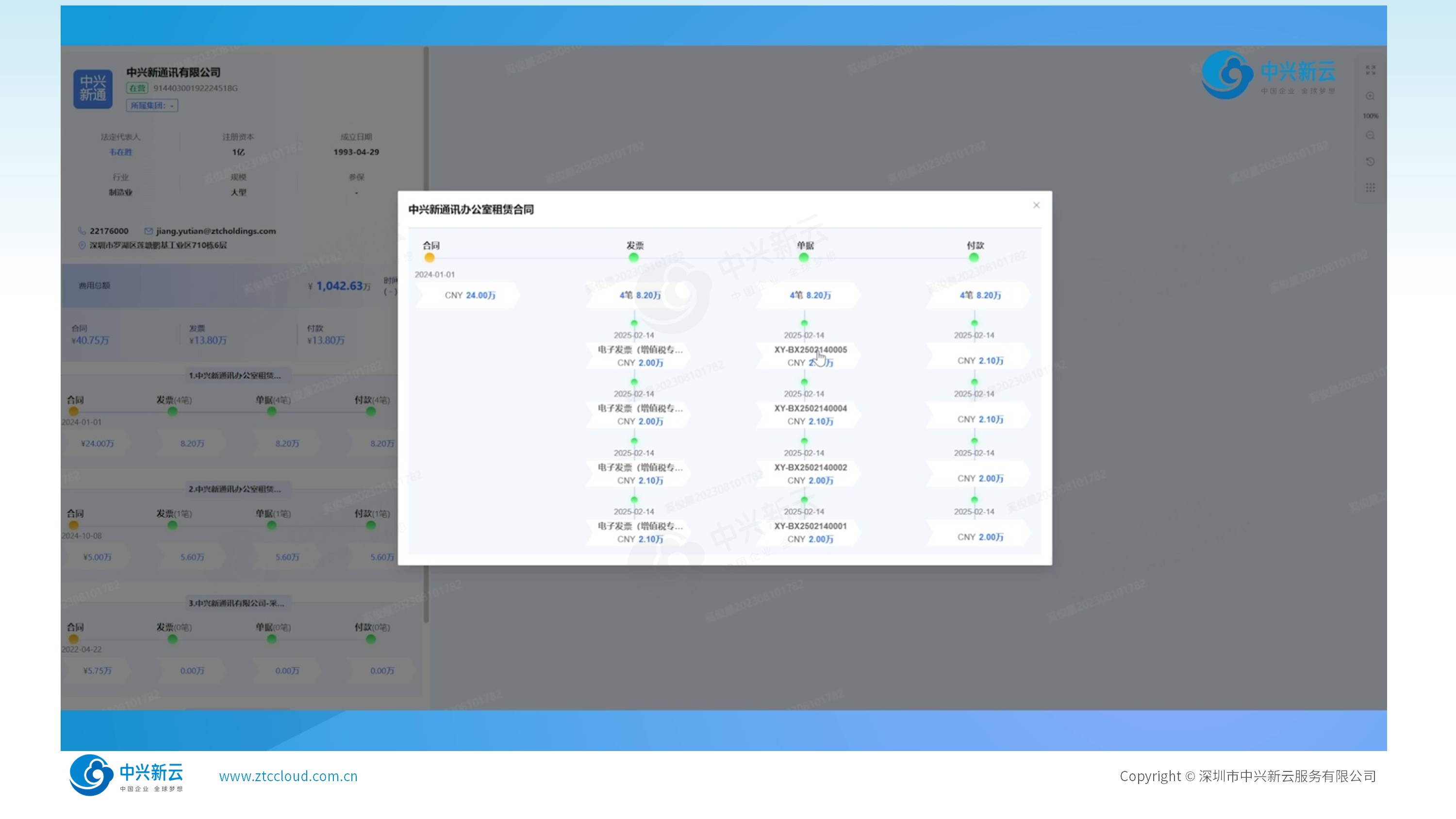Click the ¥5.00万 contract card

point(97,557)
